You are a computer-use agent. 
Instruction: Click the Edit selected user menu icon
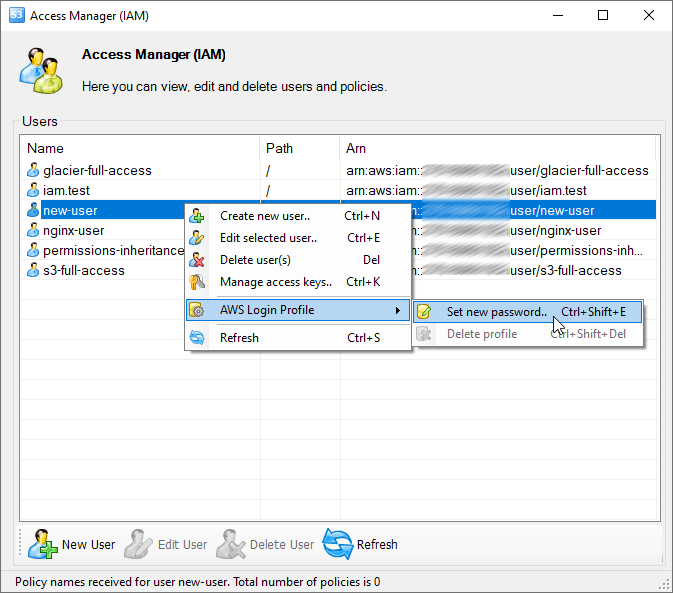[x=197, y=238]
